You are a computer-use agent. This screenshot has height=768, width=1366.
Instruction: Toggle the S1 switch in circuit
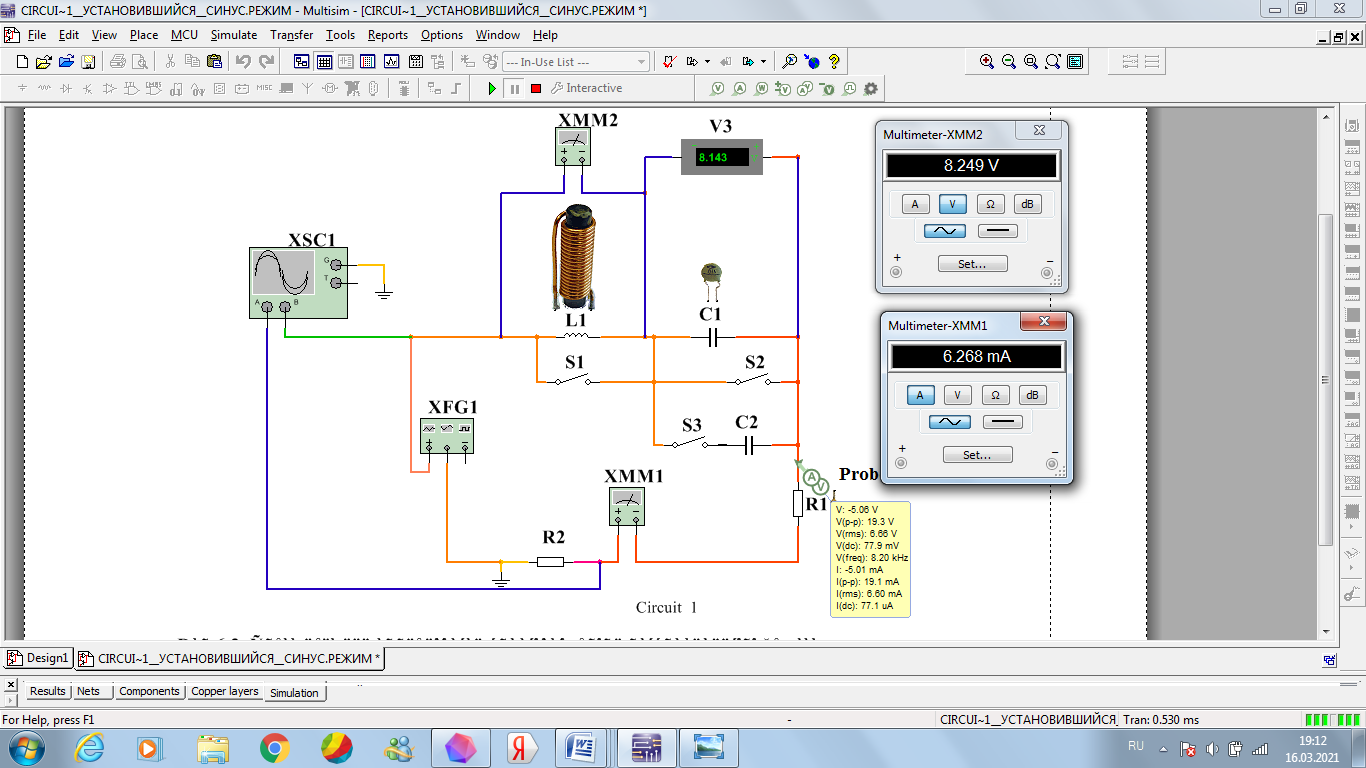[575, 380]
